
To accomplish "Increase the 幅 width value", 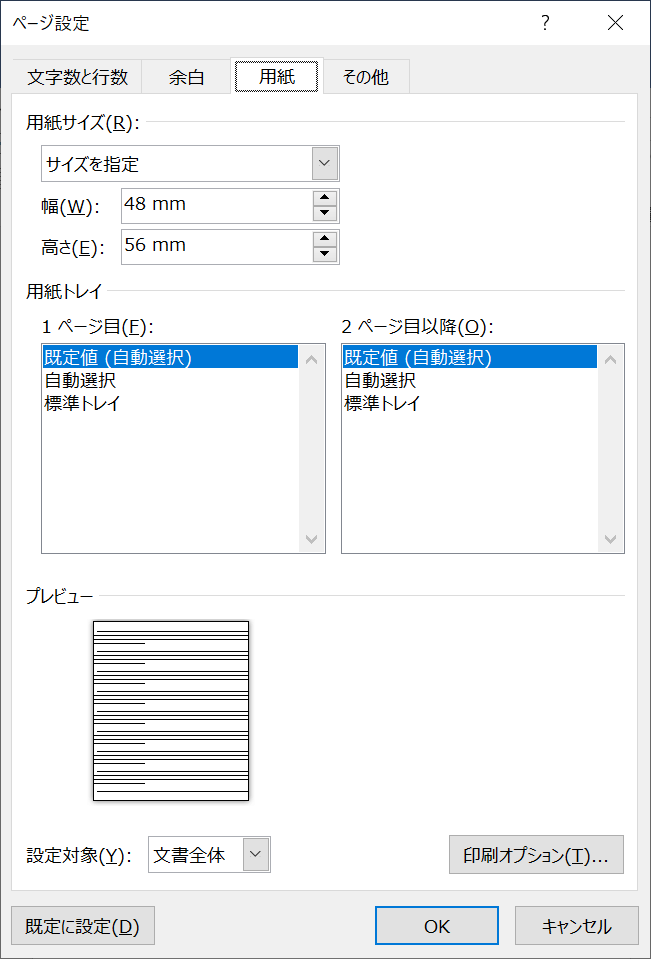I will click(325, 198).
